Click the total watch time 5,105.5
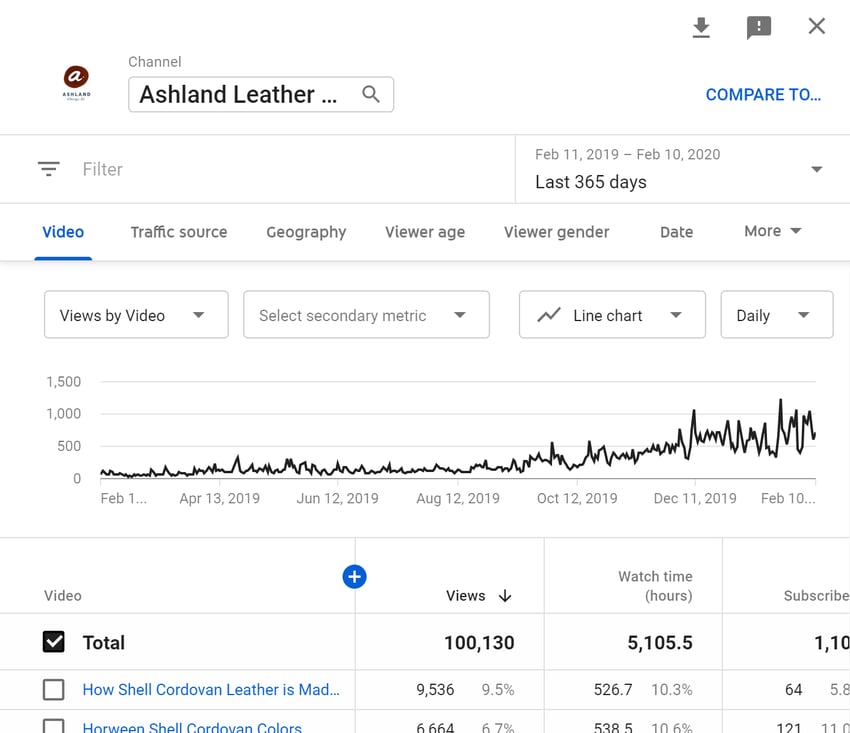 tap(660, 642)
